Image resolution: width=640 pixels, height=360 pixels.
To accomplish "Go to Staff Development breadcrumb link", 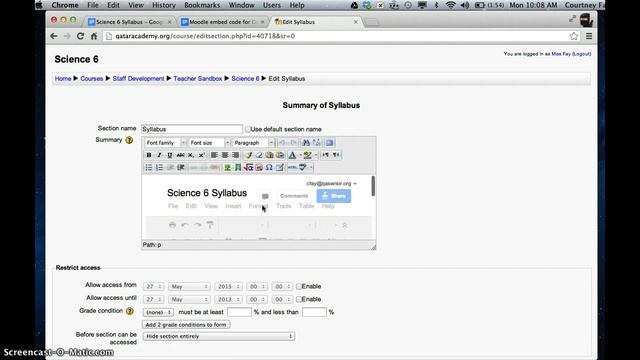I will [x=138, y=78].
